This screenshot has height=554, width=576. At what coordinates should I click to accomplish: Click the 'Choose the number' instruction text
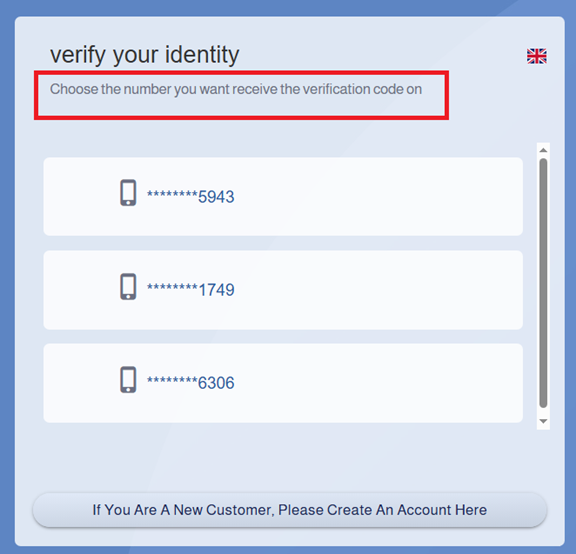pos(236,89)
